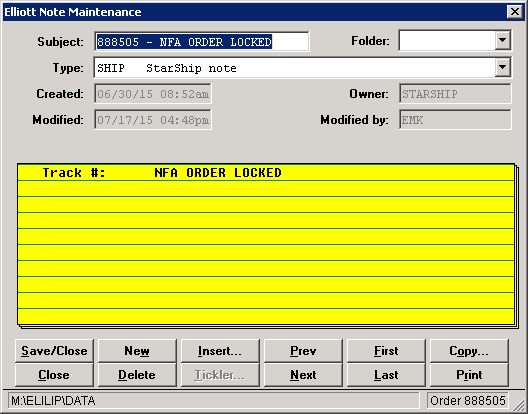Jump to the First note
The image size is (528, 414).
click(386, 351)
